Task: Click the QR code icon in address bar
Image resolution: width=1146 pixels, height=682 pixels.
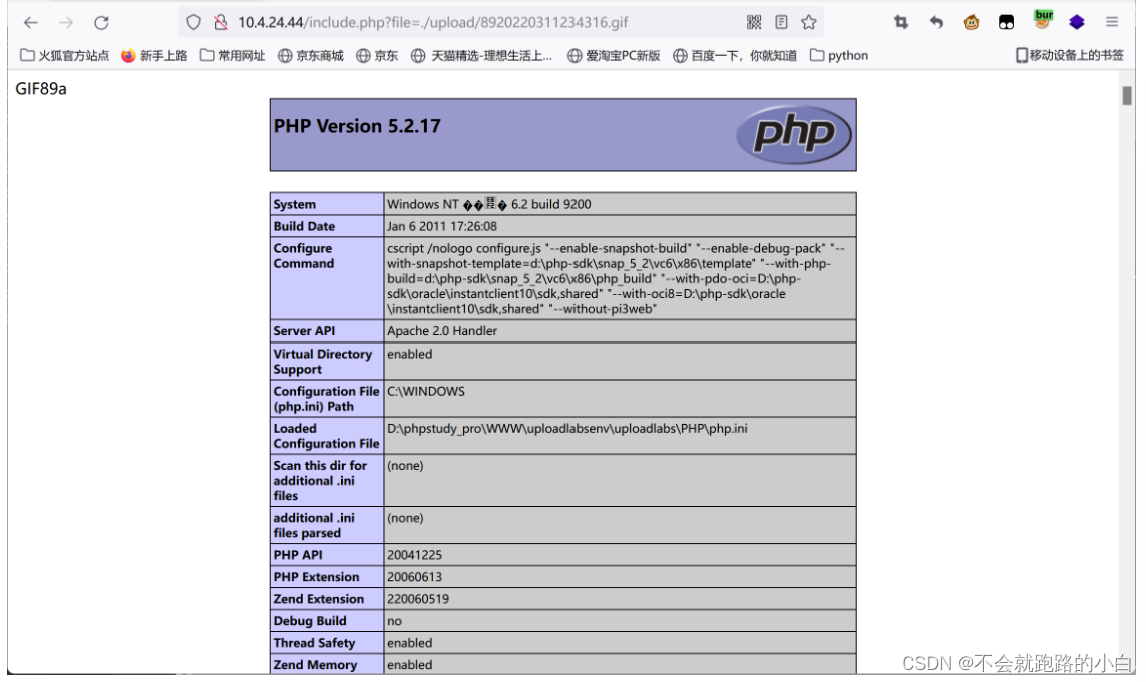Action: point(754,23)
